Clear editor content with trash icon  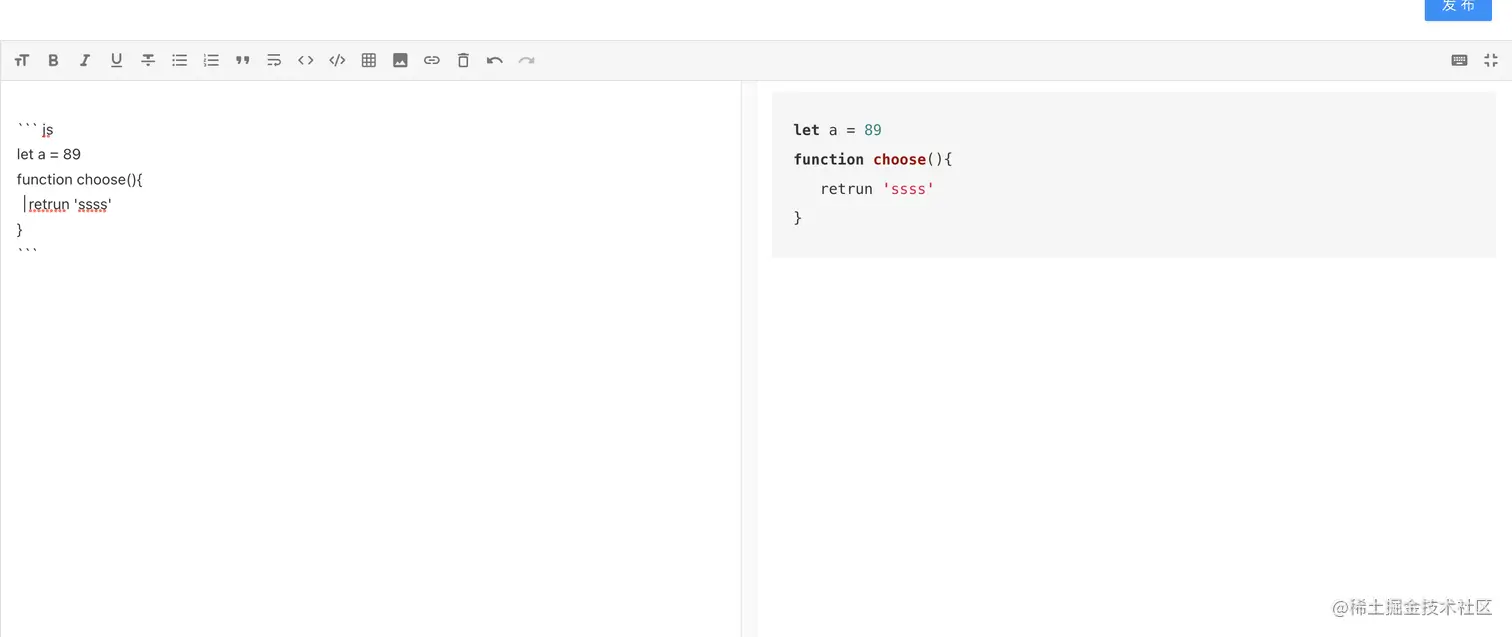tap(463, 60)
